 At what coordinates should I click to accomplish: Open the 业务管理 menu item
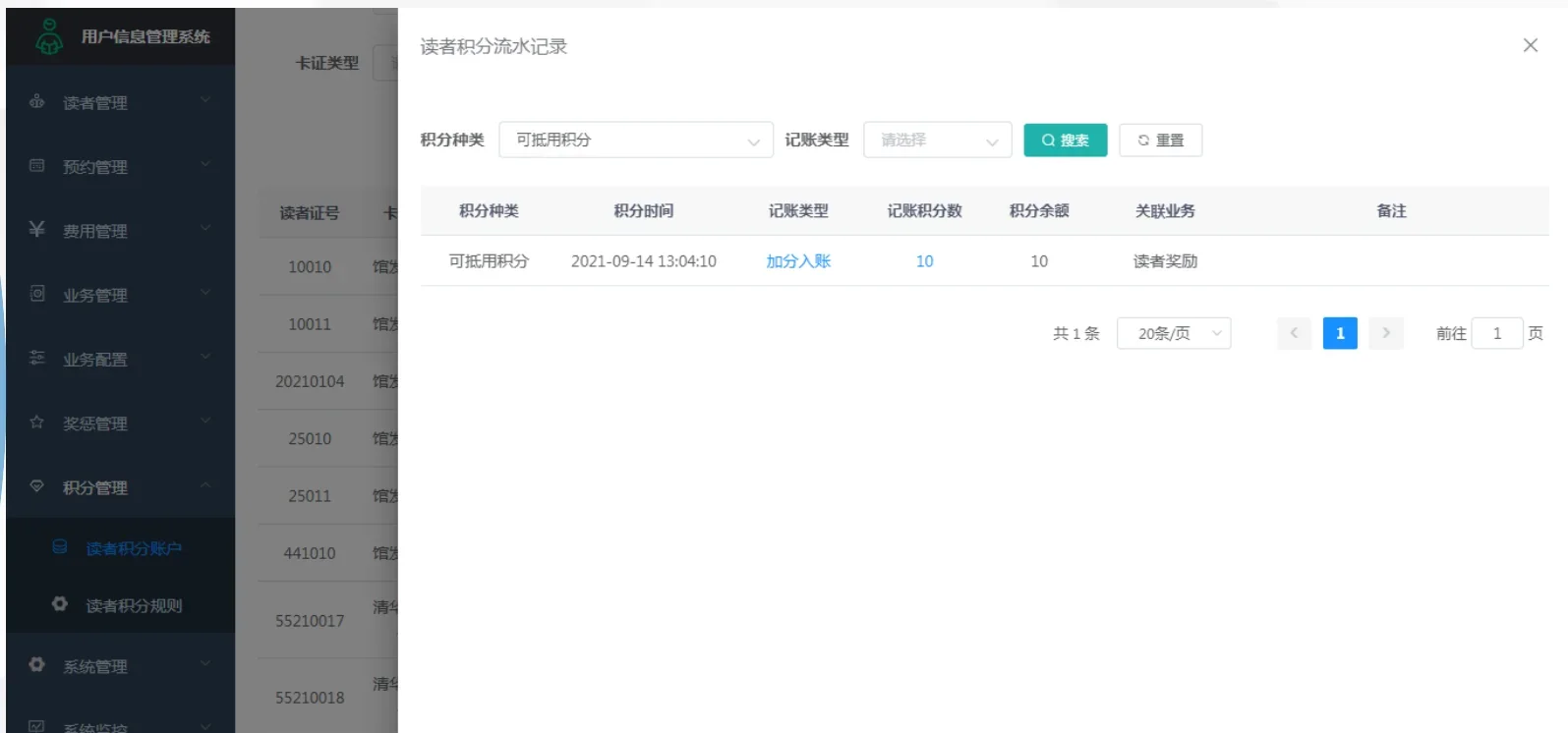(x=120, y=294)
